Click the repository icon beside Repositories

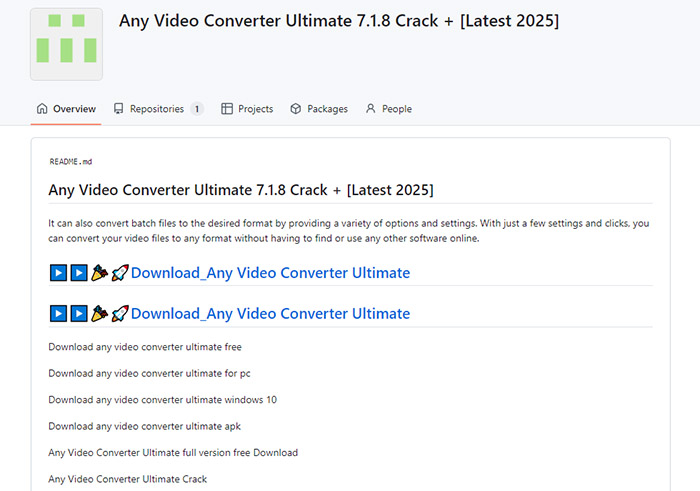click(118, 108)
